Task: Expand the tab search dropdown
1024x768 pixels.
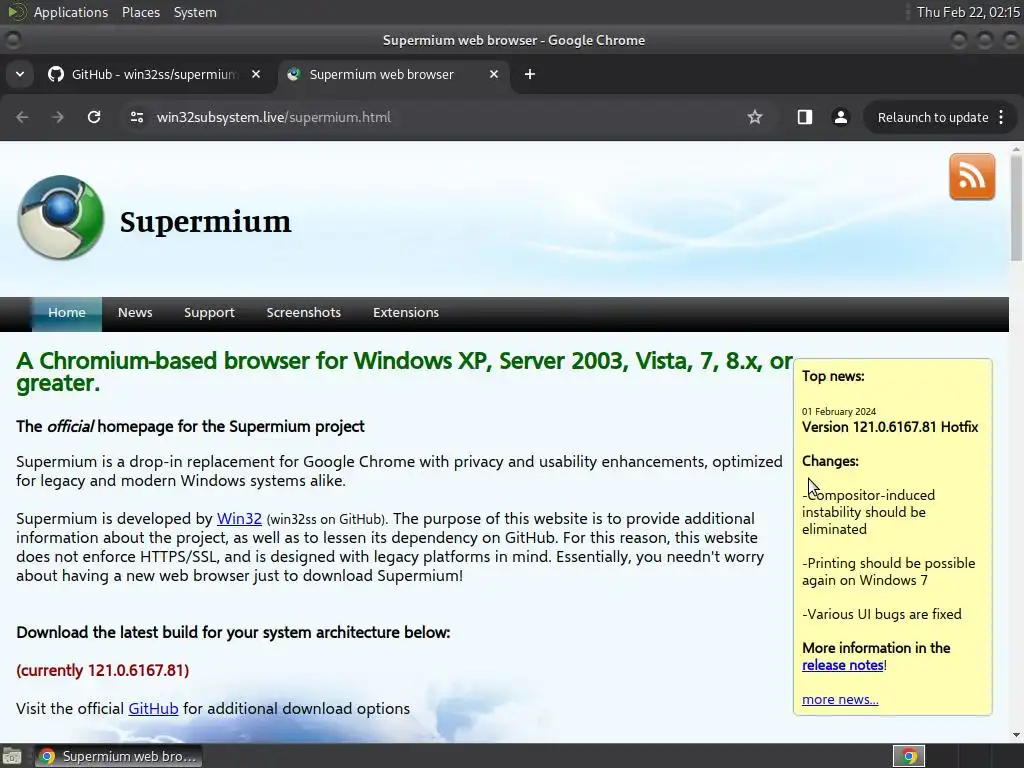Action: pos(20,74)
